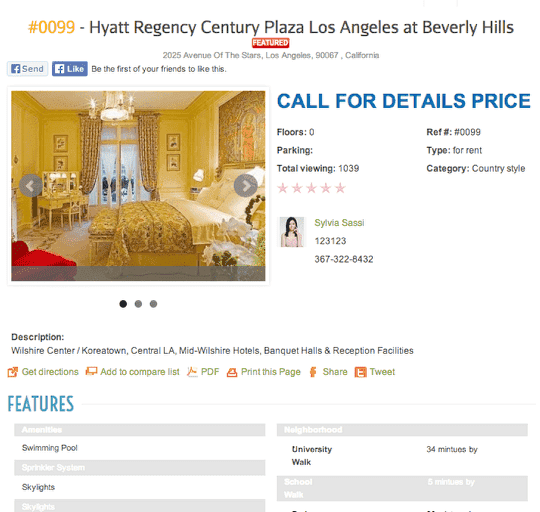
Task: Show previous photo with left arrow
Action: (31, 186)
